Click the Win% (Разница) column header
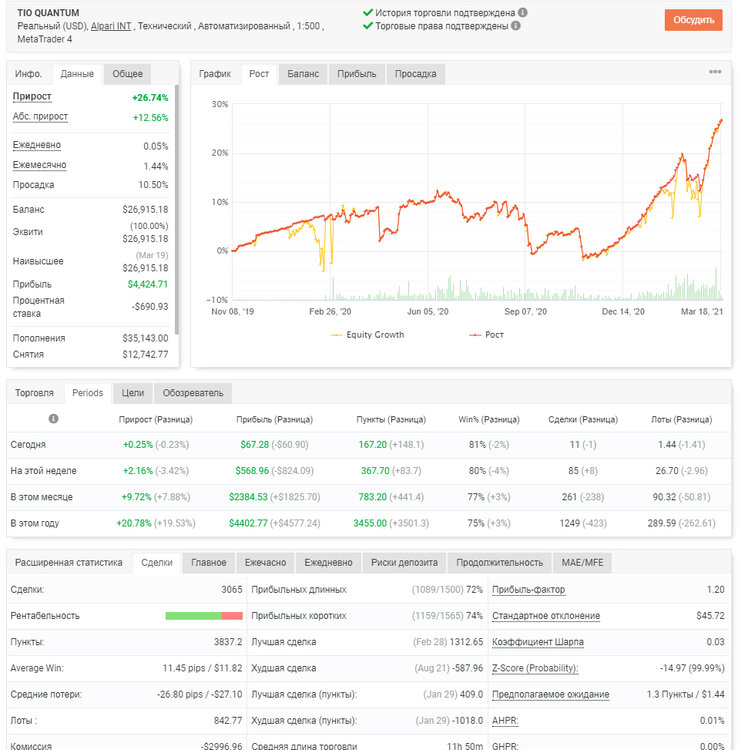Image resolution: width=738 pixels, height=750 pixels. tap(489, 420)
